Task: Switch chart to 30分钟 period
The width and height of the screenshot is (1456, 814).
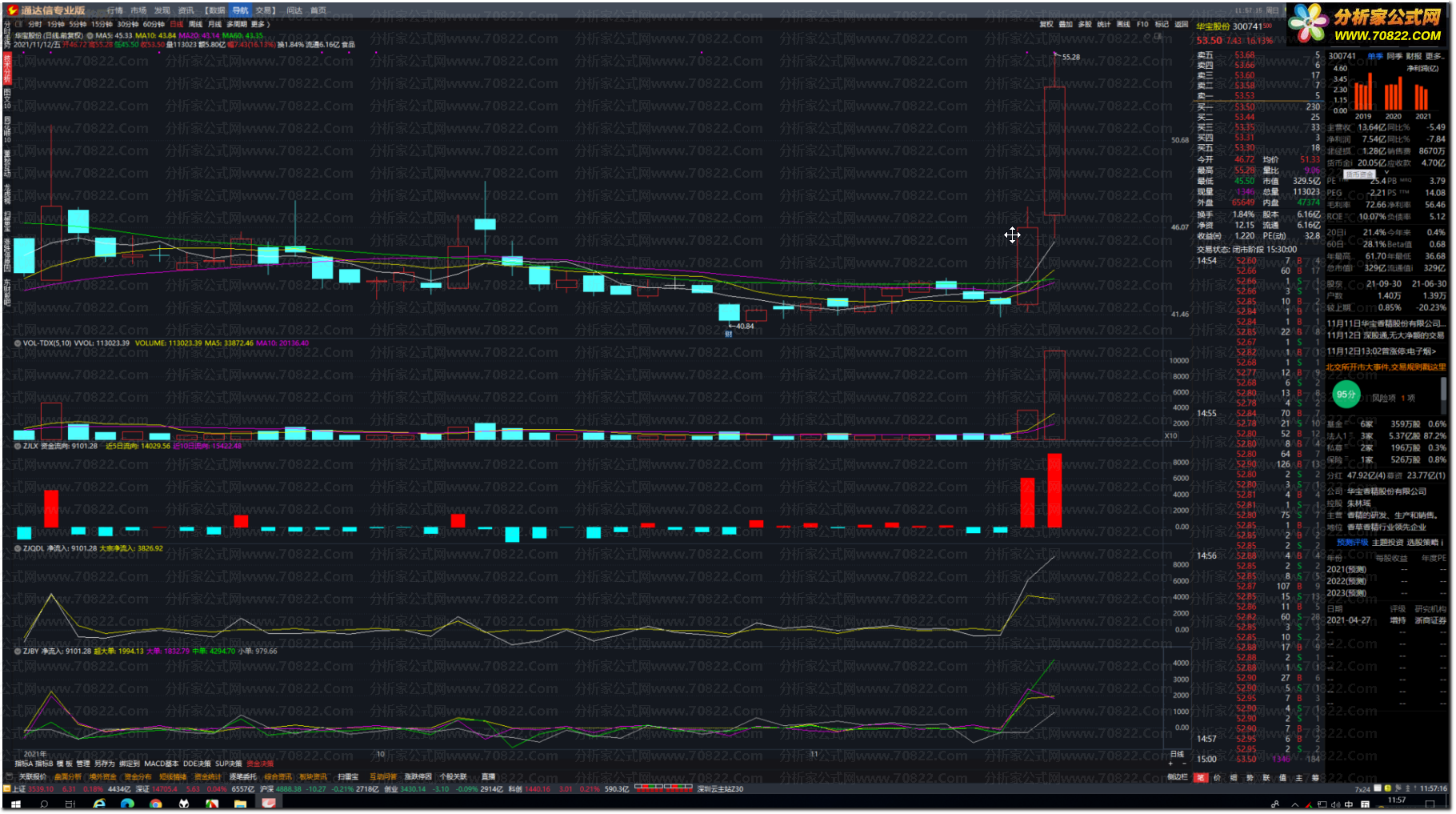Action: pyautogui.click(x=128, y=24)
